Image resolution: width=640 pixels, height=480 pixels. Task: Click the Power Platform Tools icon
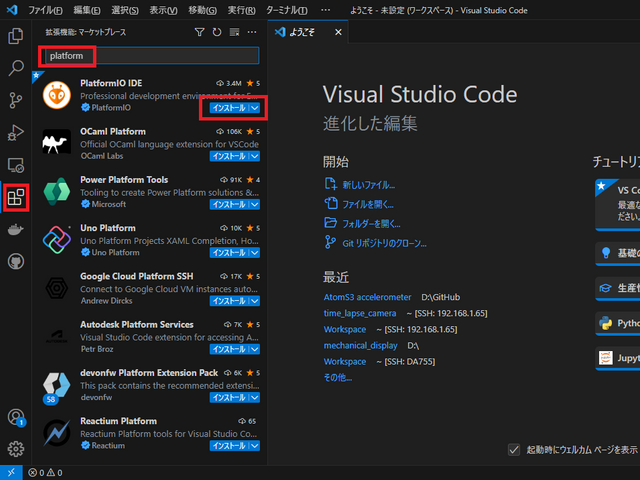click(x=57, y=191)
